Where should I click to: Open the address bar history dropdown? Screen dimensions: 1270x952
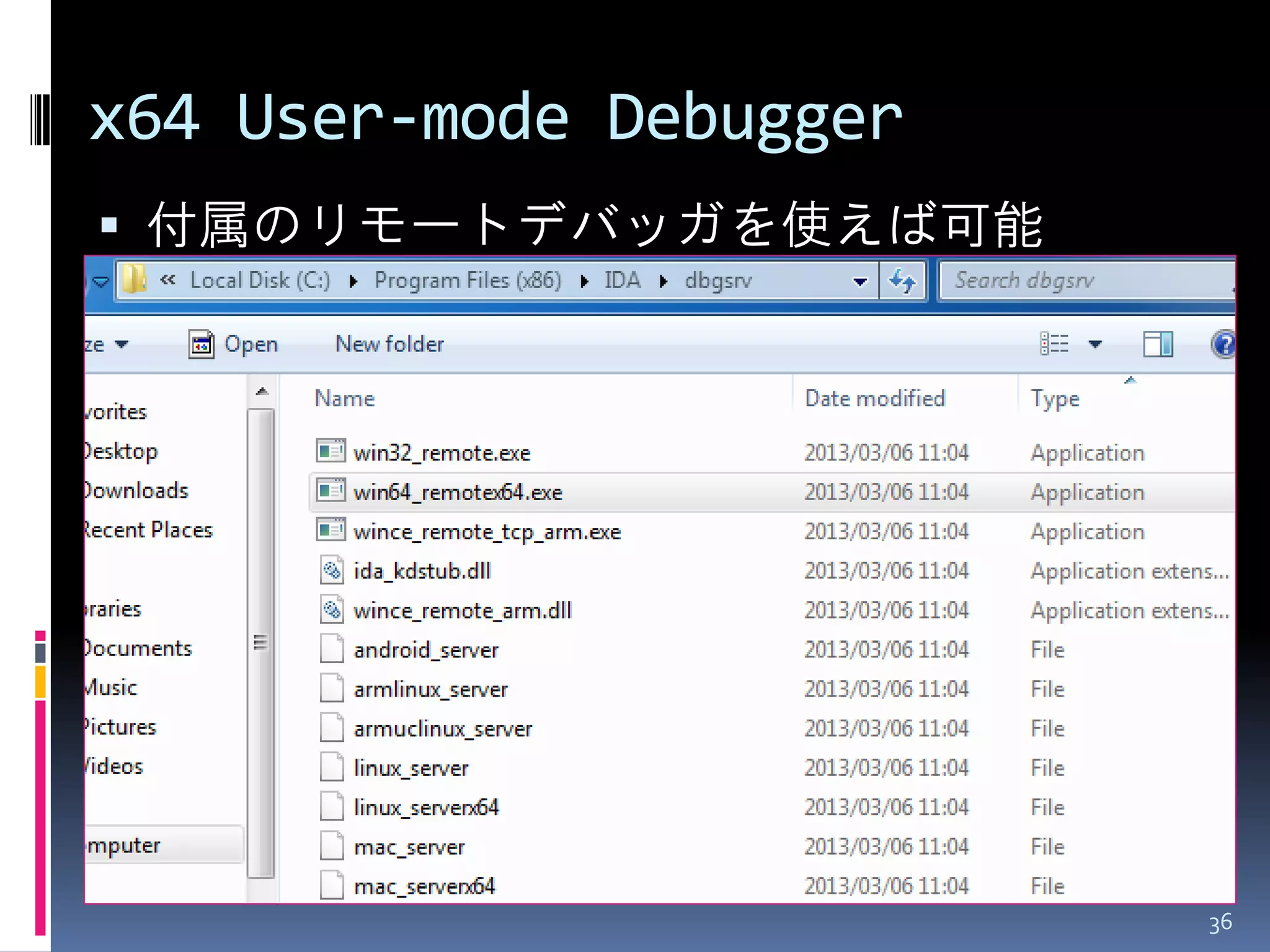(859, 282)
